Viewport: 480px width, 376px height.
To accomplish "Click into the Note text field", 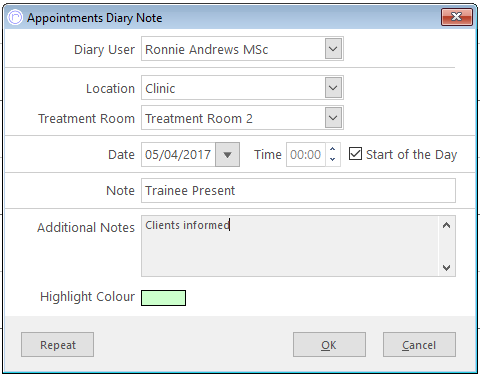I will tap(298, 190).
